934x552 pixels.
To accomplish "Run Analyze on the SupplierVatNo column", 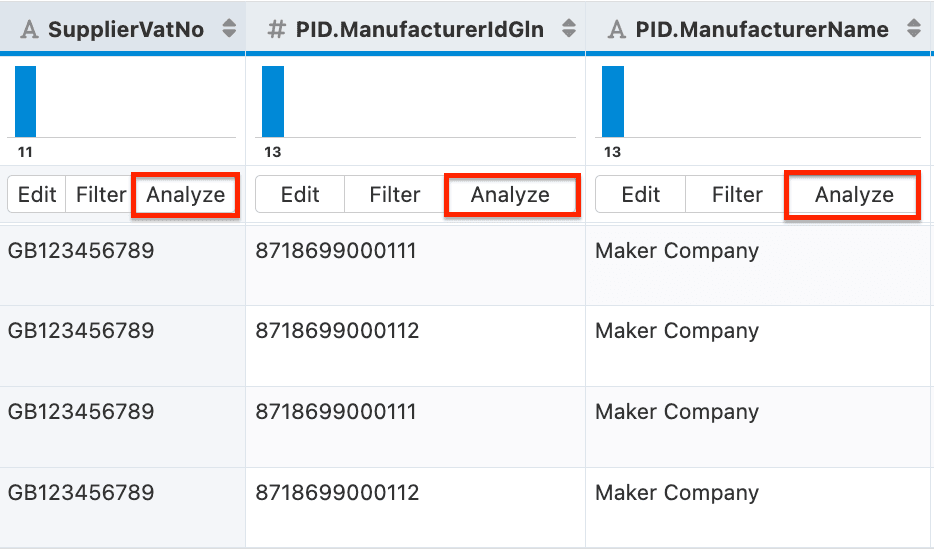I will [x=186, y=195].
